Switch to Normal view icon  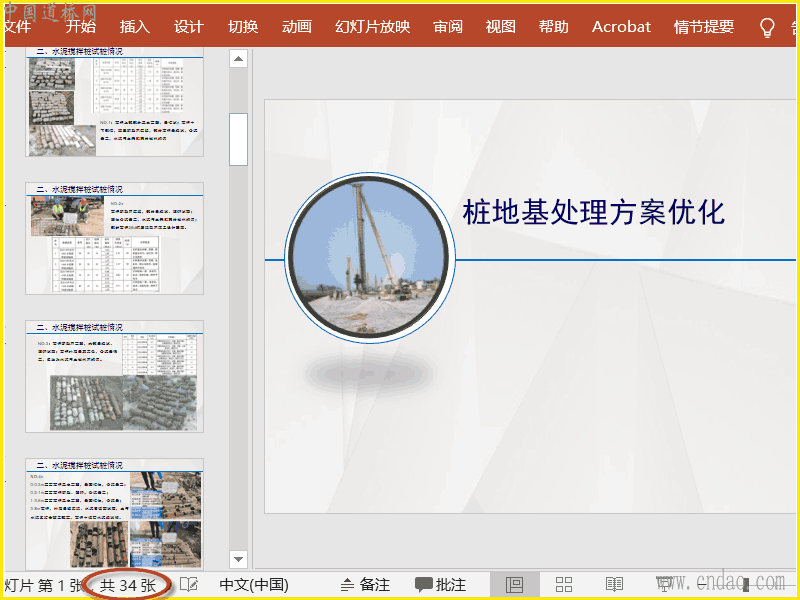pyautogui.click(x=514, y=585)
